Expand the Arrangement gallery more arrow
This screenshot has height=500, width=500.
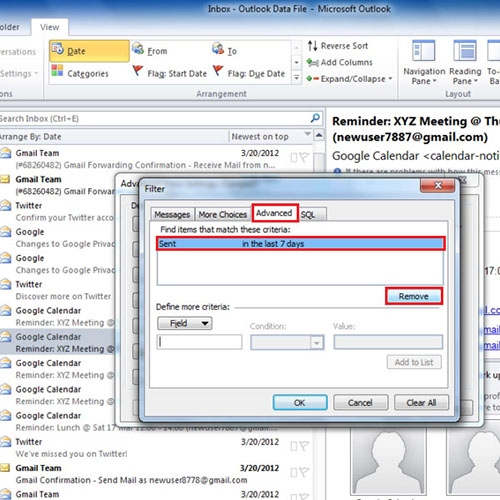[296, 78]
